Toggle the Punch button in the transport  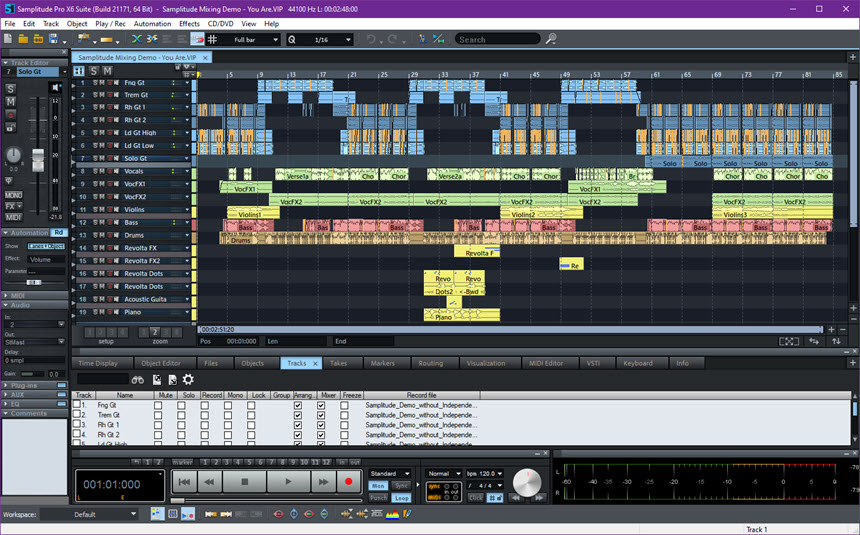(378, 498)
